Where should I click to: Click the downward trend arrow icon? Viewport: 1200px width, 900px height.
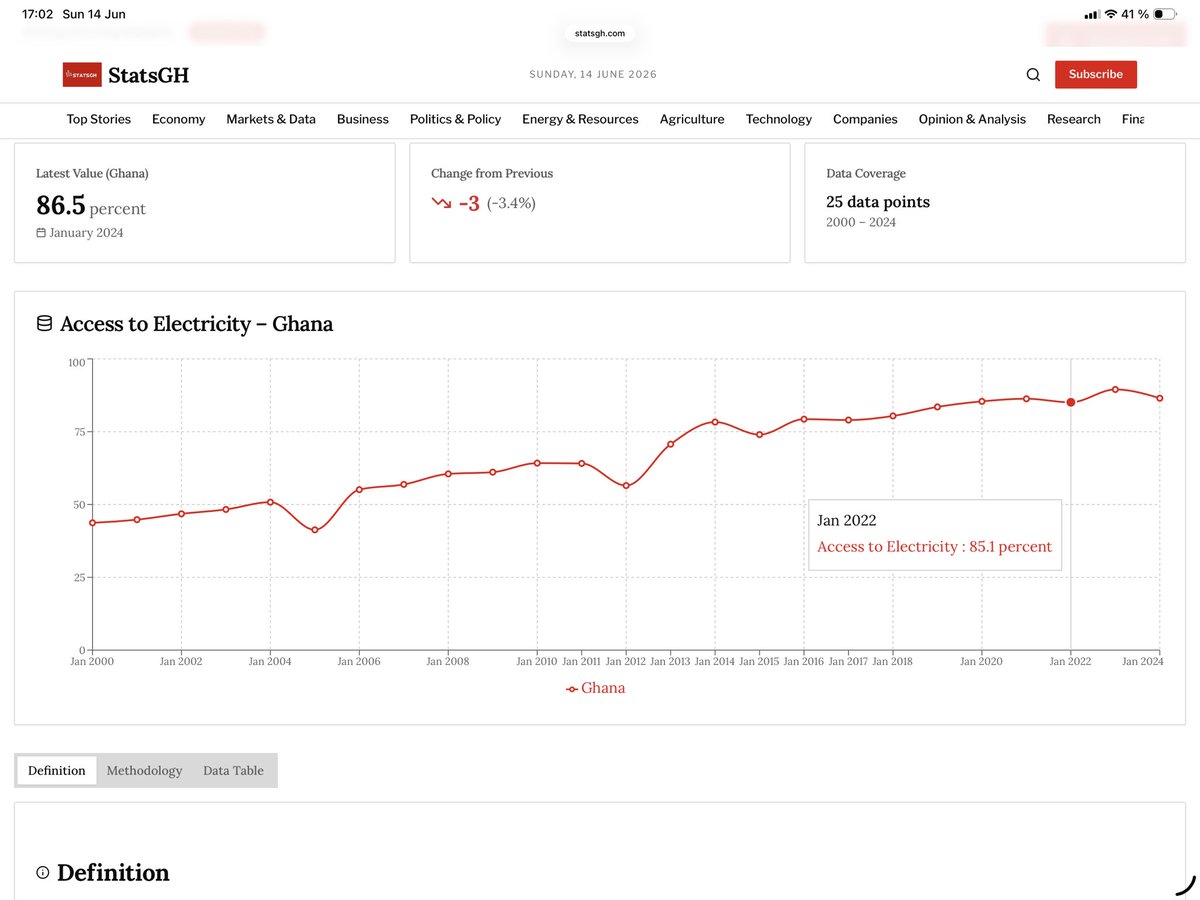[441, 203]
